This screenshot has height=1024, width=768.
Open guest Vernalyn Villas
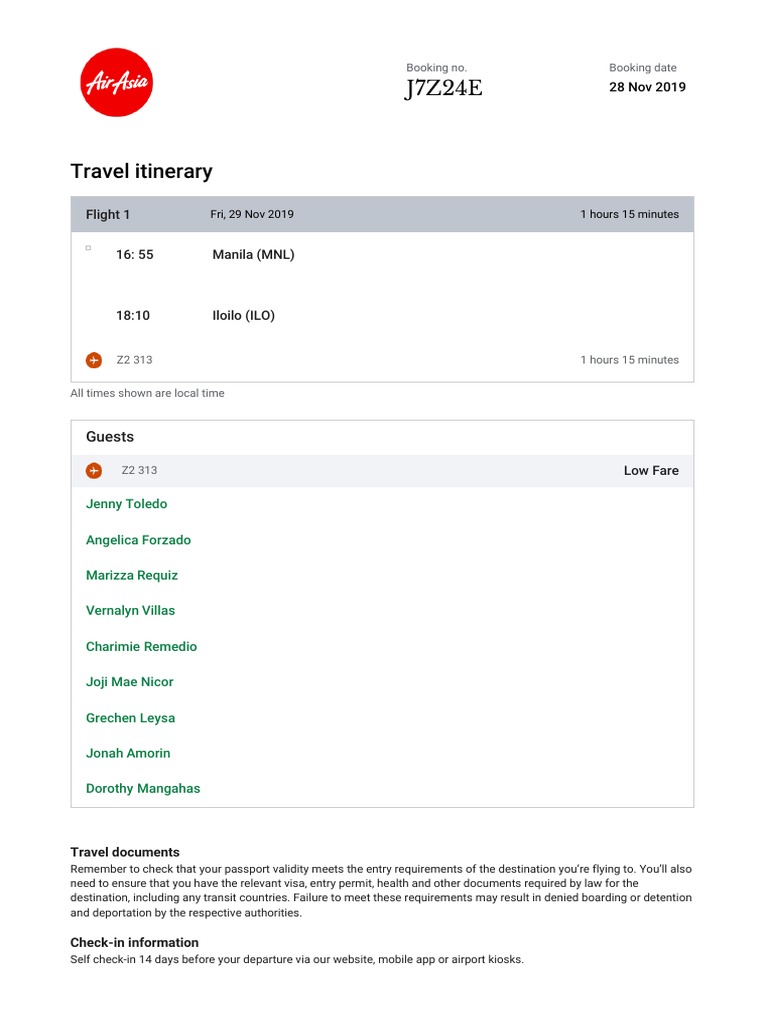(x=131, y=611)
